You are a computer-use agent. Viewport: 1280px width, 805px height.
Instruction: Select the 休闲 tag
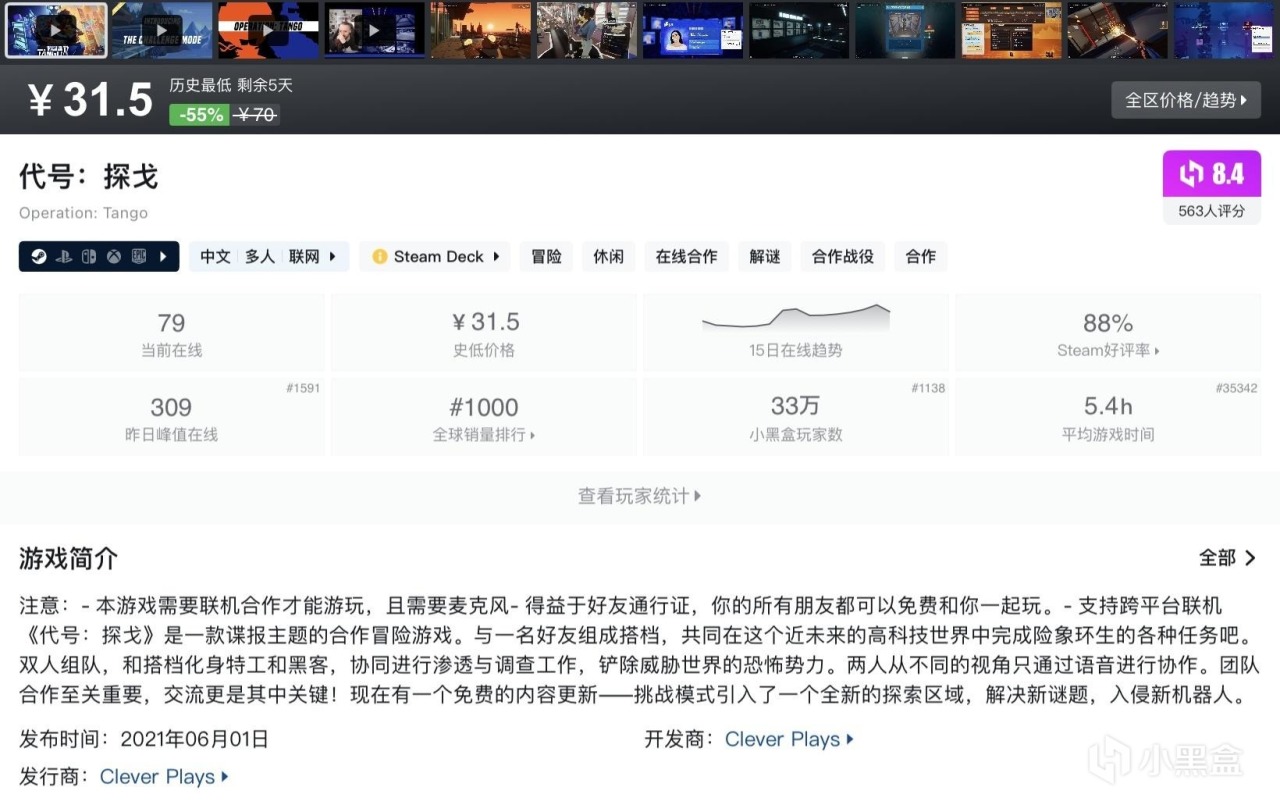pos(608,257)
